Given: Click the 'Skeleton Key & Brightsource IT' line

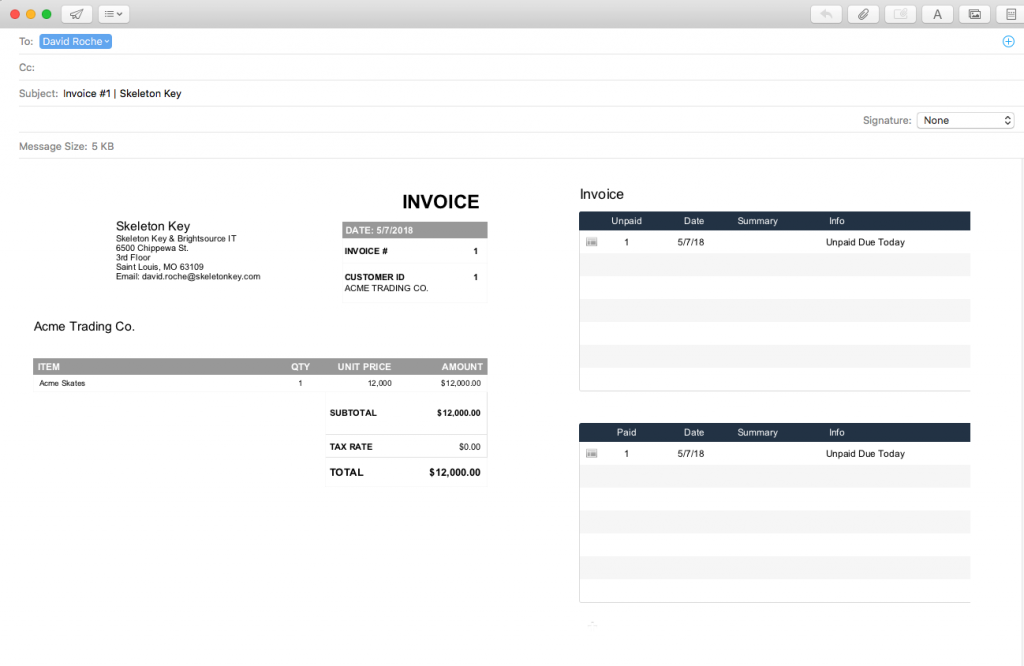Looking at the screenshot, I should 176,238.
